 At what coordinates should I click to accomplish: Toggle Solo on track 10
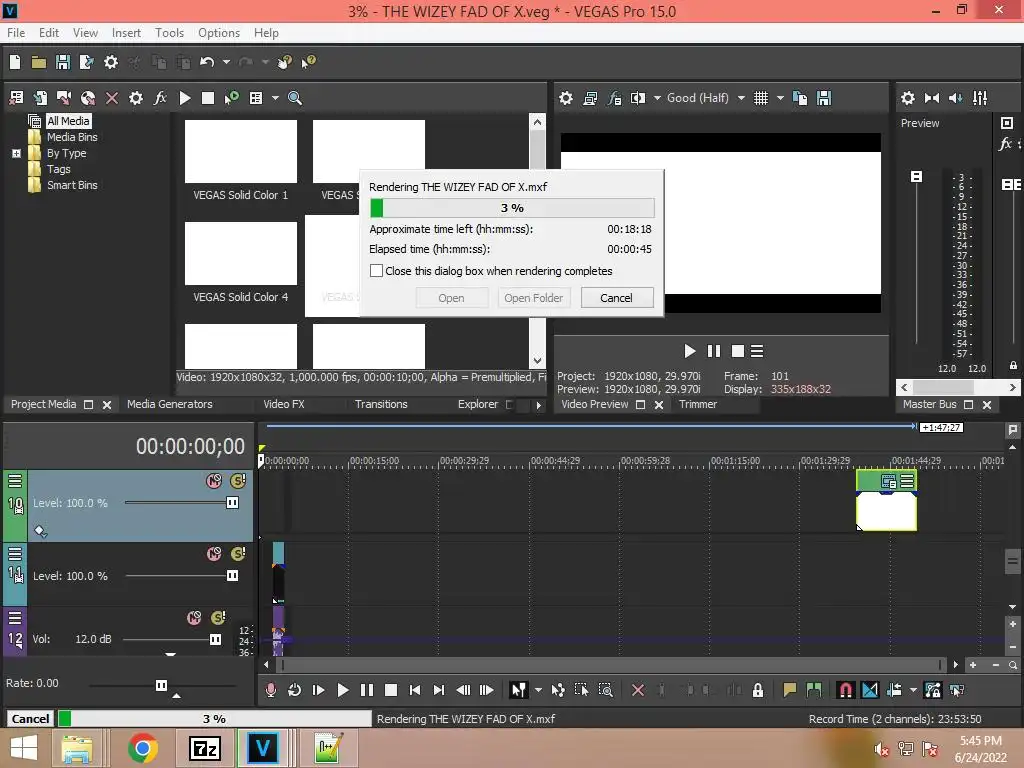point(238,481)
